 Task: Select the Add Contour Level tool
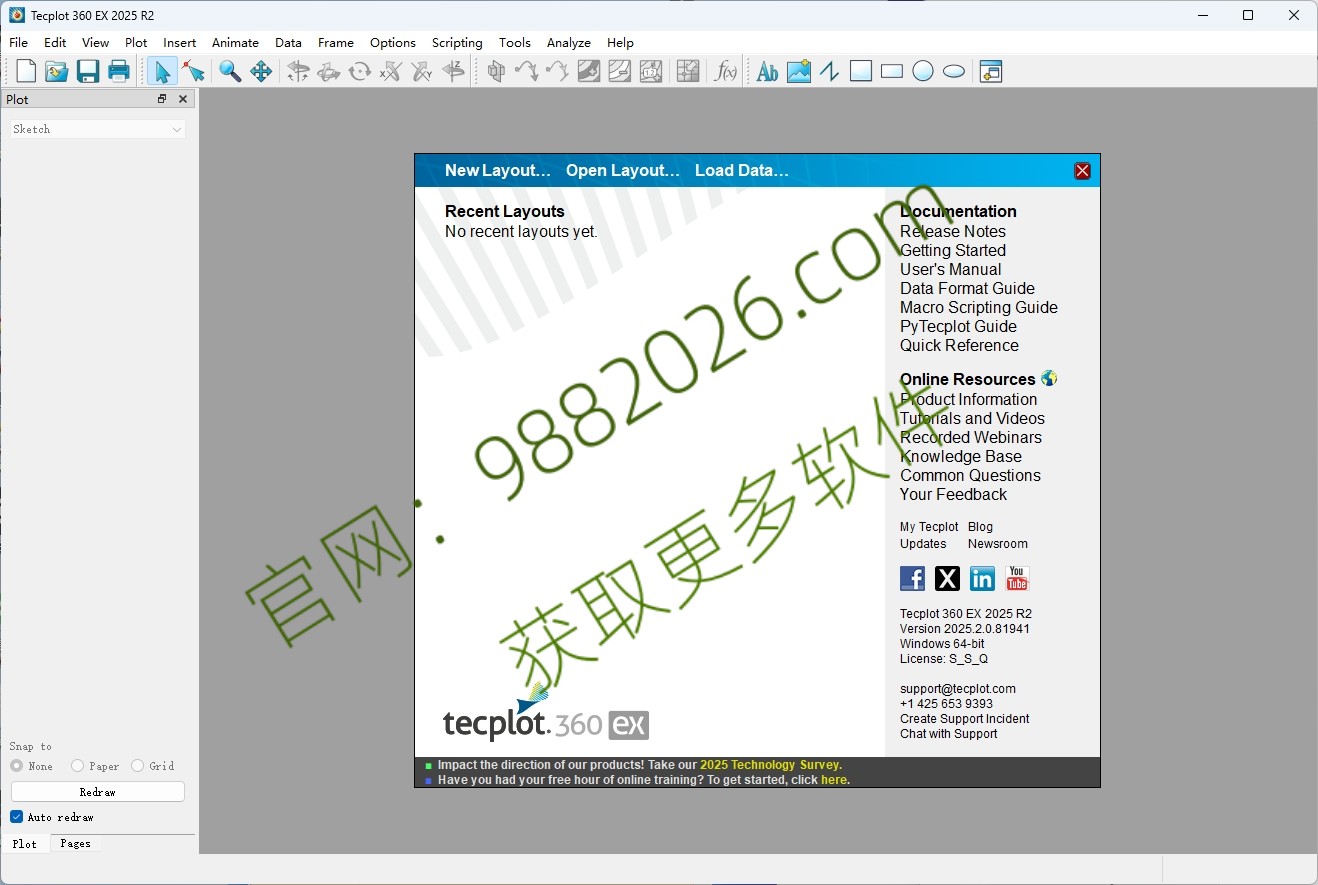[x=589, y=71]
